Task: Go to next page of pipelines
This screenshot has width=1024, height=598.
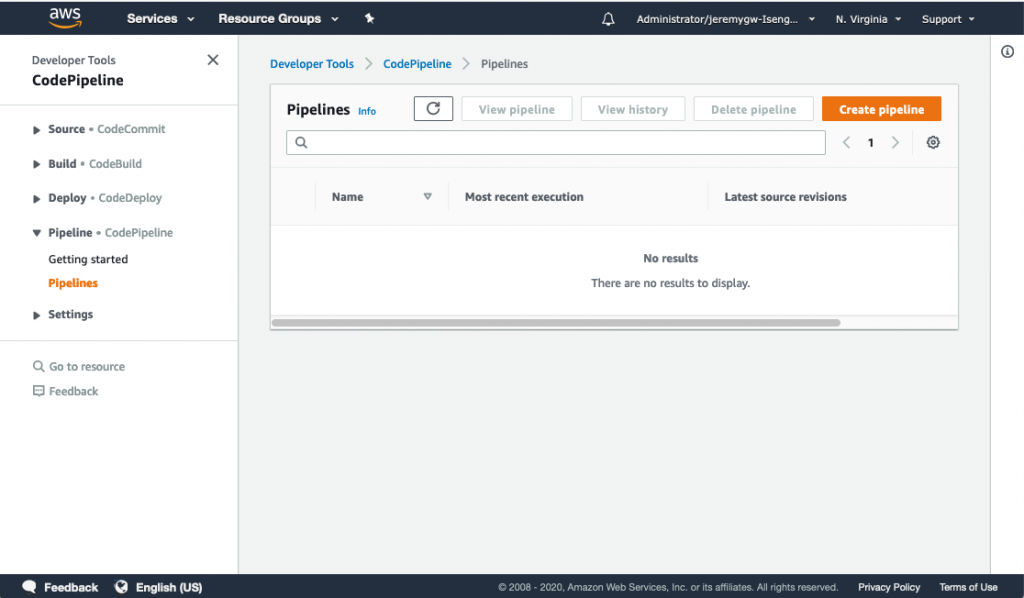Action: (895, 142)
